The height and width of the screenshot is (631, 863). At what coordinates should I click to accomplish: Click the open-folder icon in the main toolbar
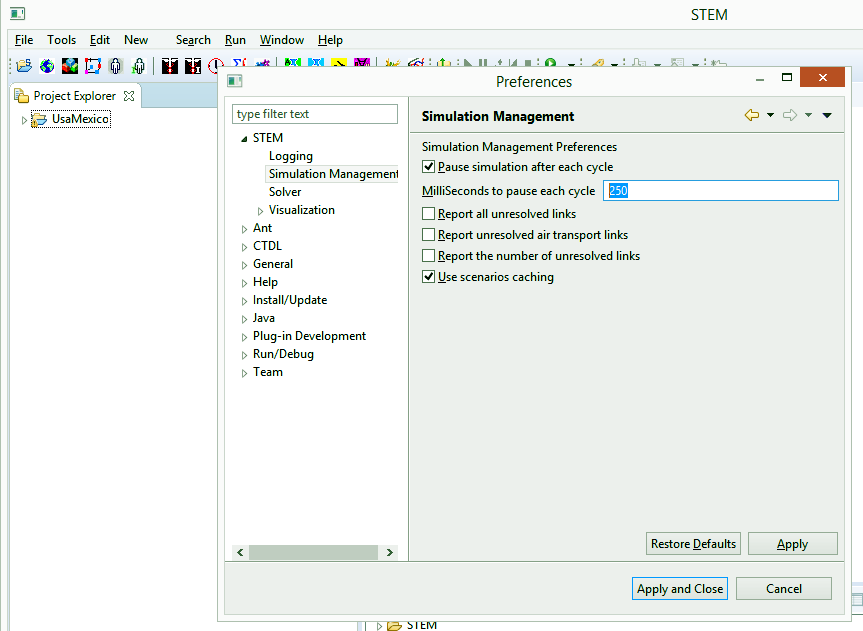tap(24, 66)
